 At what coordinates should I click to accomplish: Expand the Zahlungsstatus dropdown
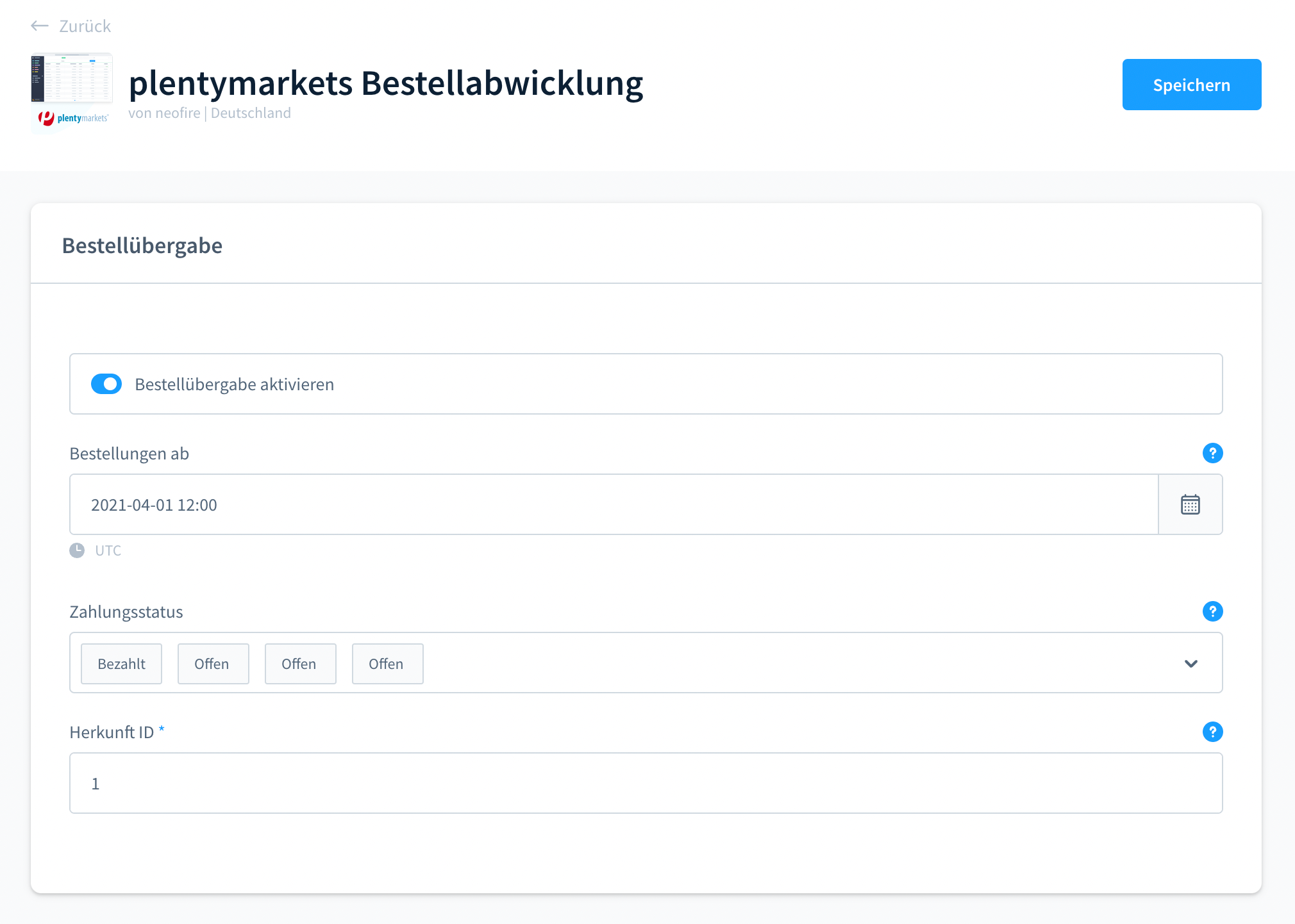point(1191,663)
